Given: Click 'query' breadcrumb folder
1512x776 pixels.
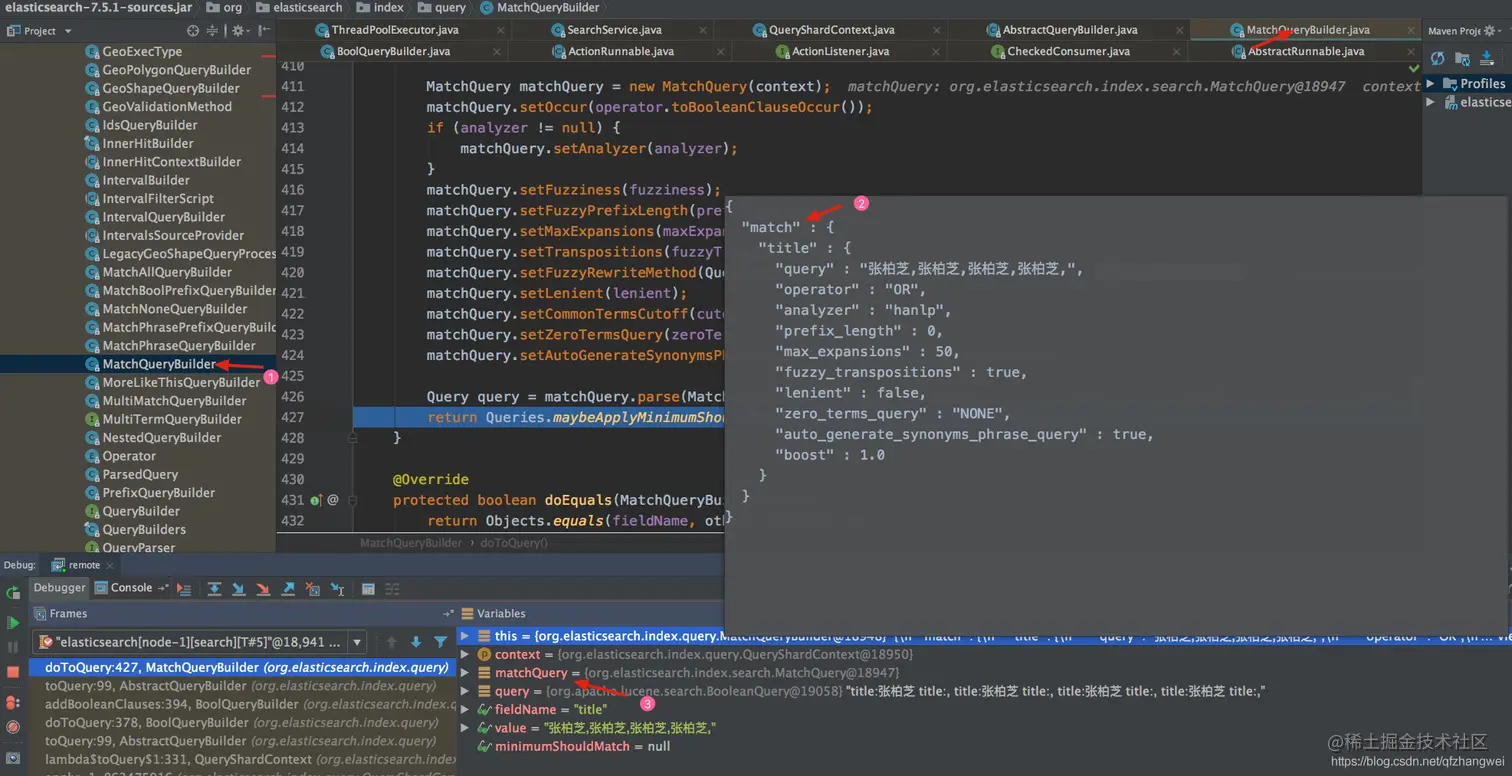Looking at the screenshot, I should point(441,7).
